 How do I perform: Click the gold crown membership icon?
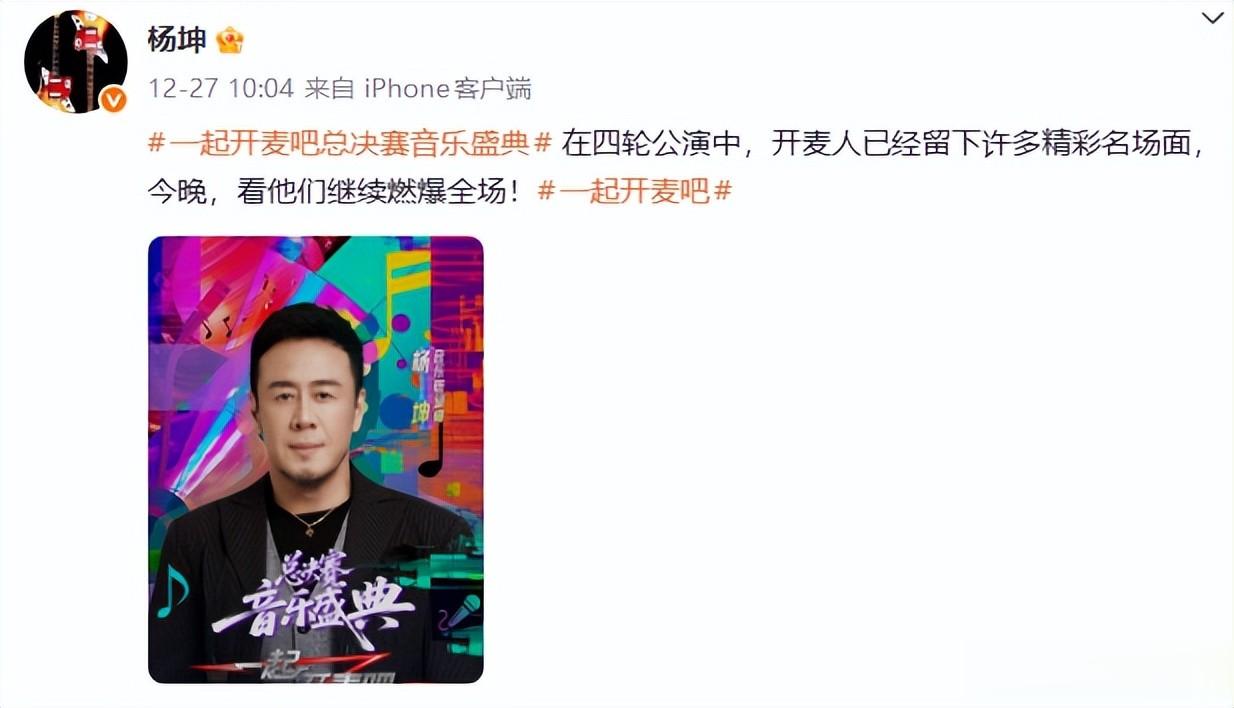click(230, 40)
